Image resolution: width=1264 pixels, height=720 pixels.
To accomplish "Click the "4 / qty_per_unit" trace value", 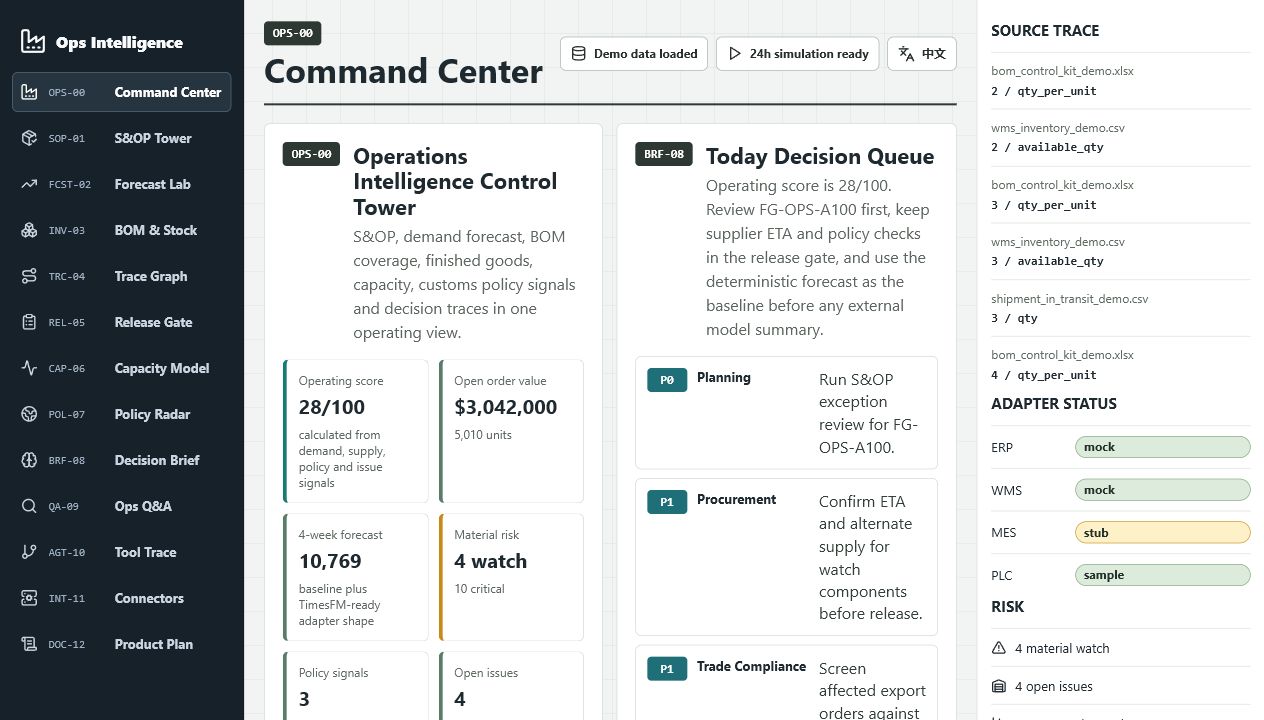I will [1043, 375].
